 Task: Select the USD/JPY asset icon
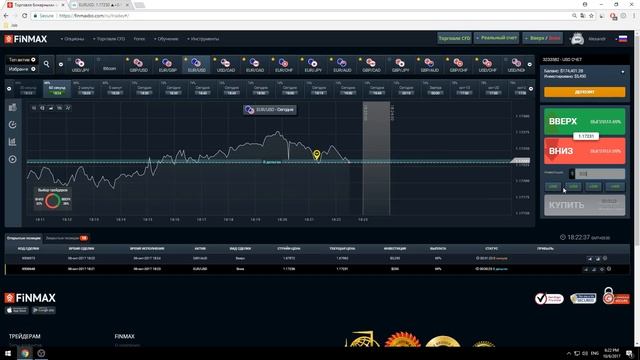click(x=80, y=63)
